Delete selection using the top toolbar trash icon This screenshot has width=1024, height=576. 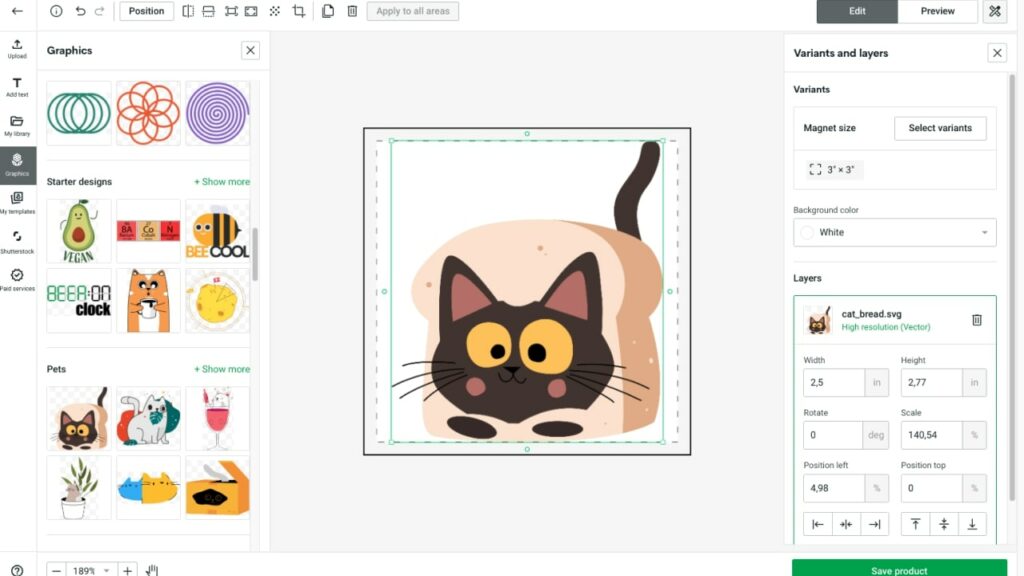[352, 11]
